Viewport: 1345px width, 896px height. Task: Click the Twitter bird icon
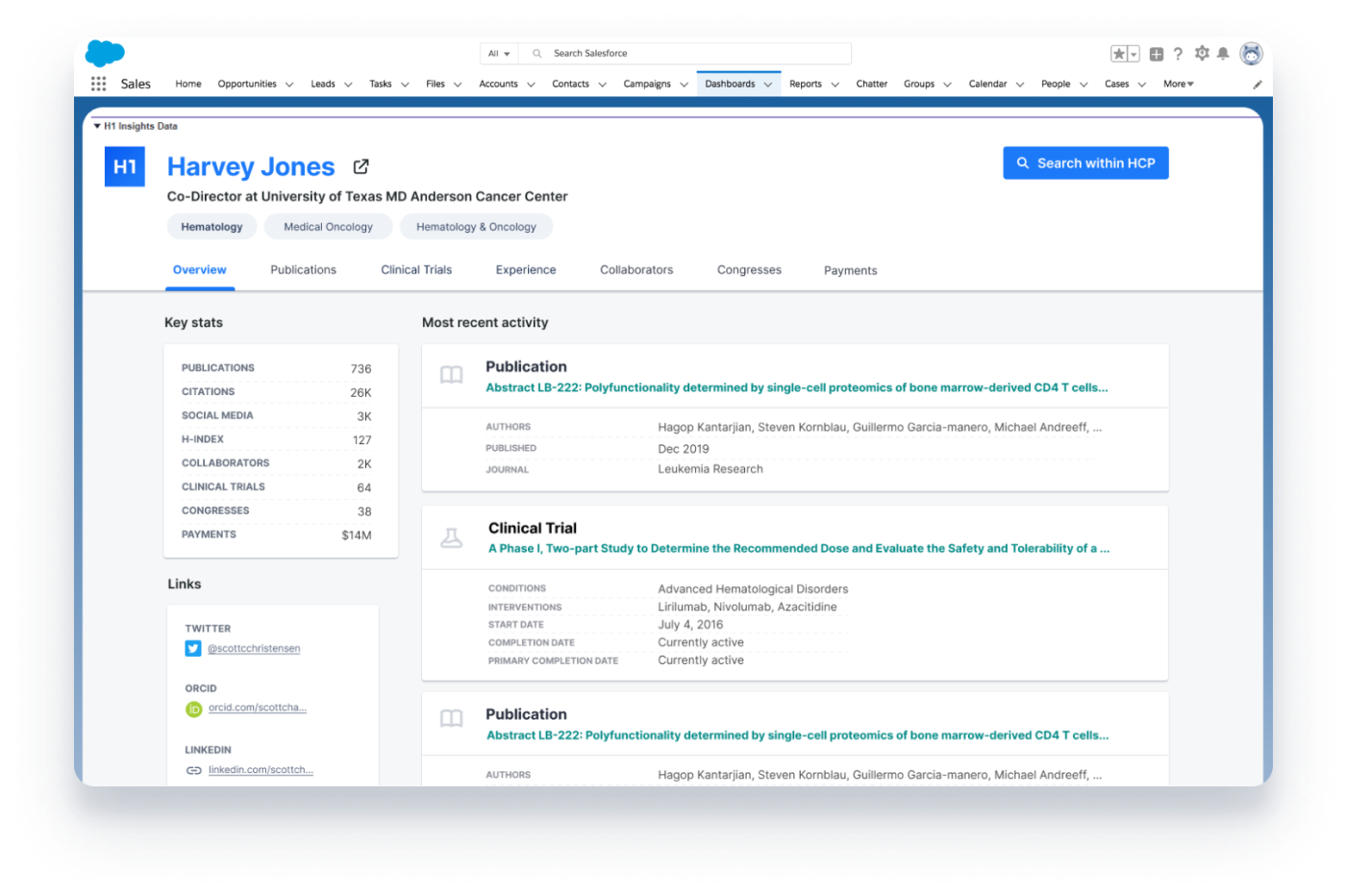point(193,649)
